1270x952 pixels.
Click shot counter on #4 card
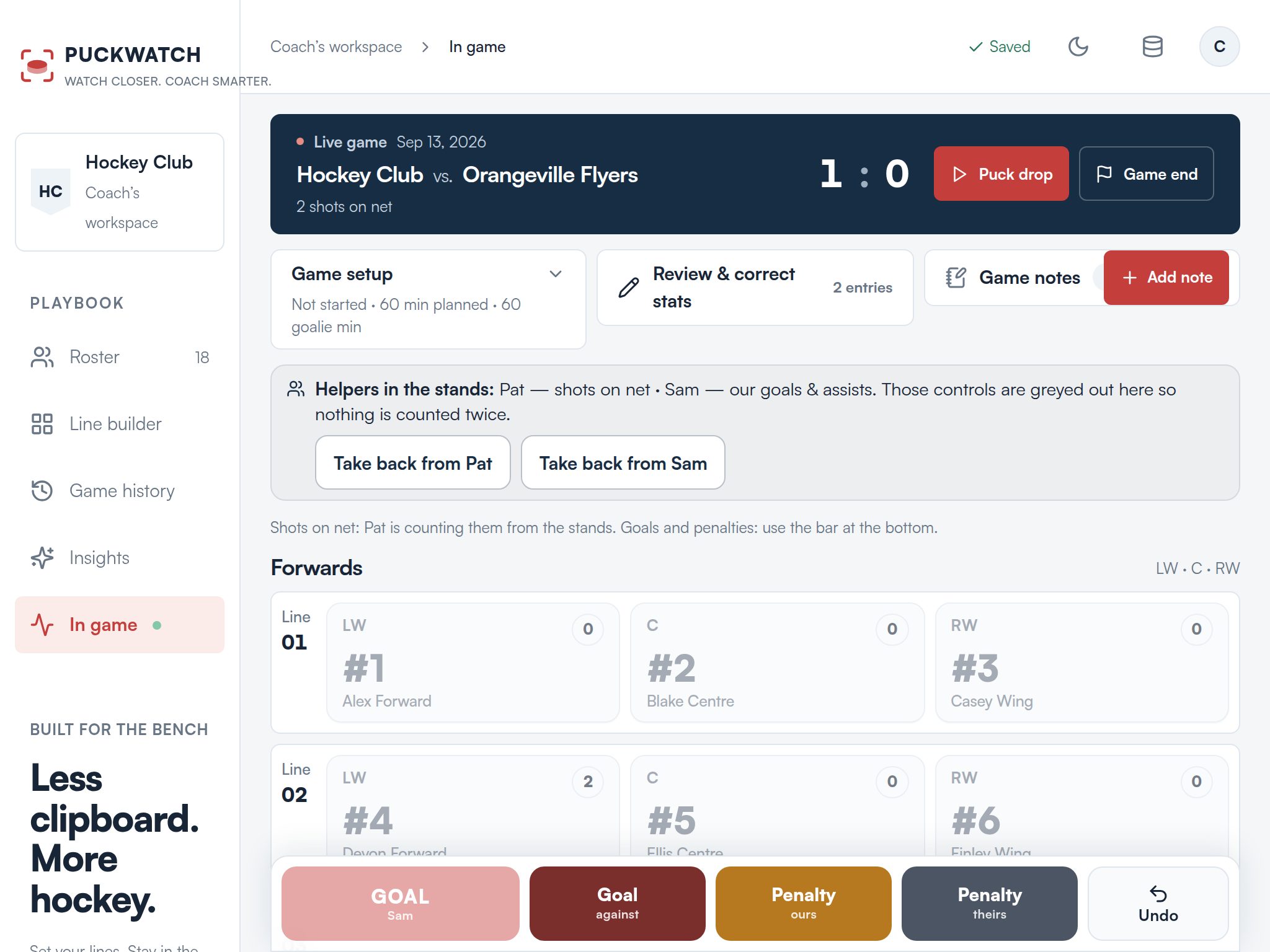pyautogui.click(x=588, y=782)
